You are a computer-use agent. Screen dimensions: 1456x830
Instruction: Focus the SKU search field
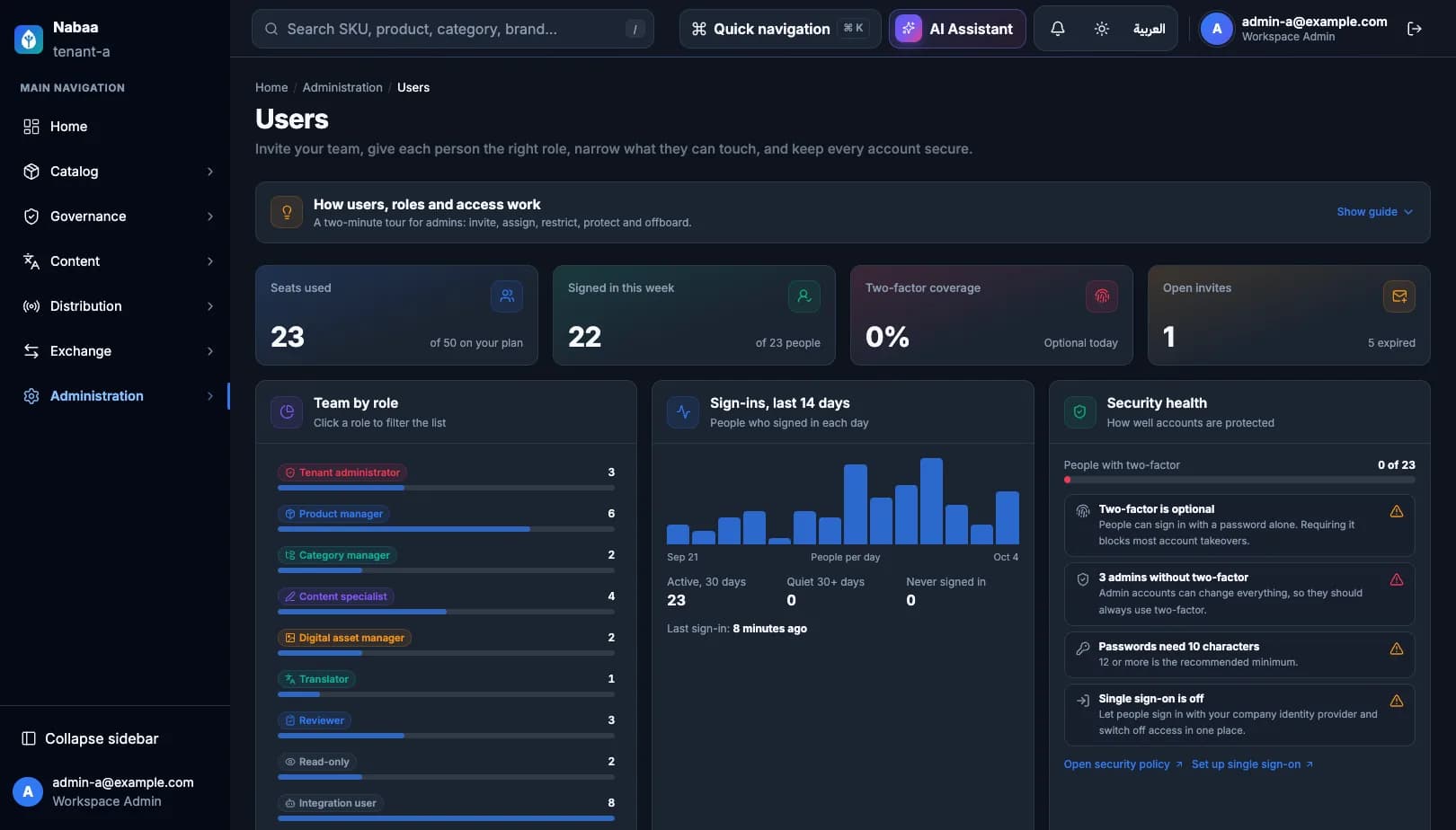point(453,29)
